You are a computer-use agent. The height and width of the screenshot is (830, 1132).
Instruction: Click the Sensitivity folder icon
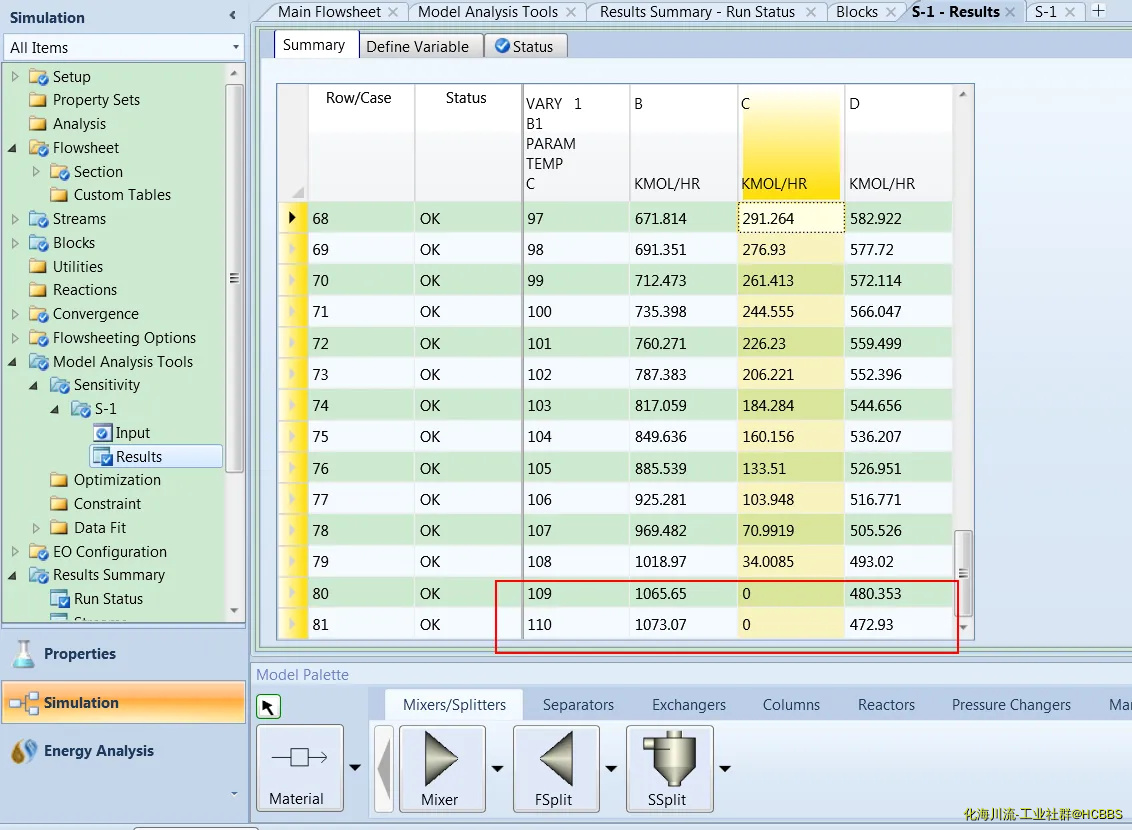click(59, 385)
